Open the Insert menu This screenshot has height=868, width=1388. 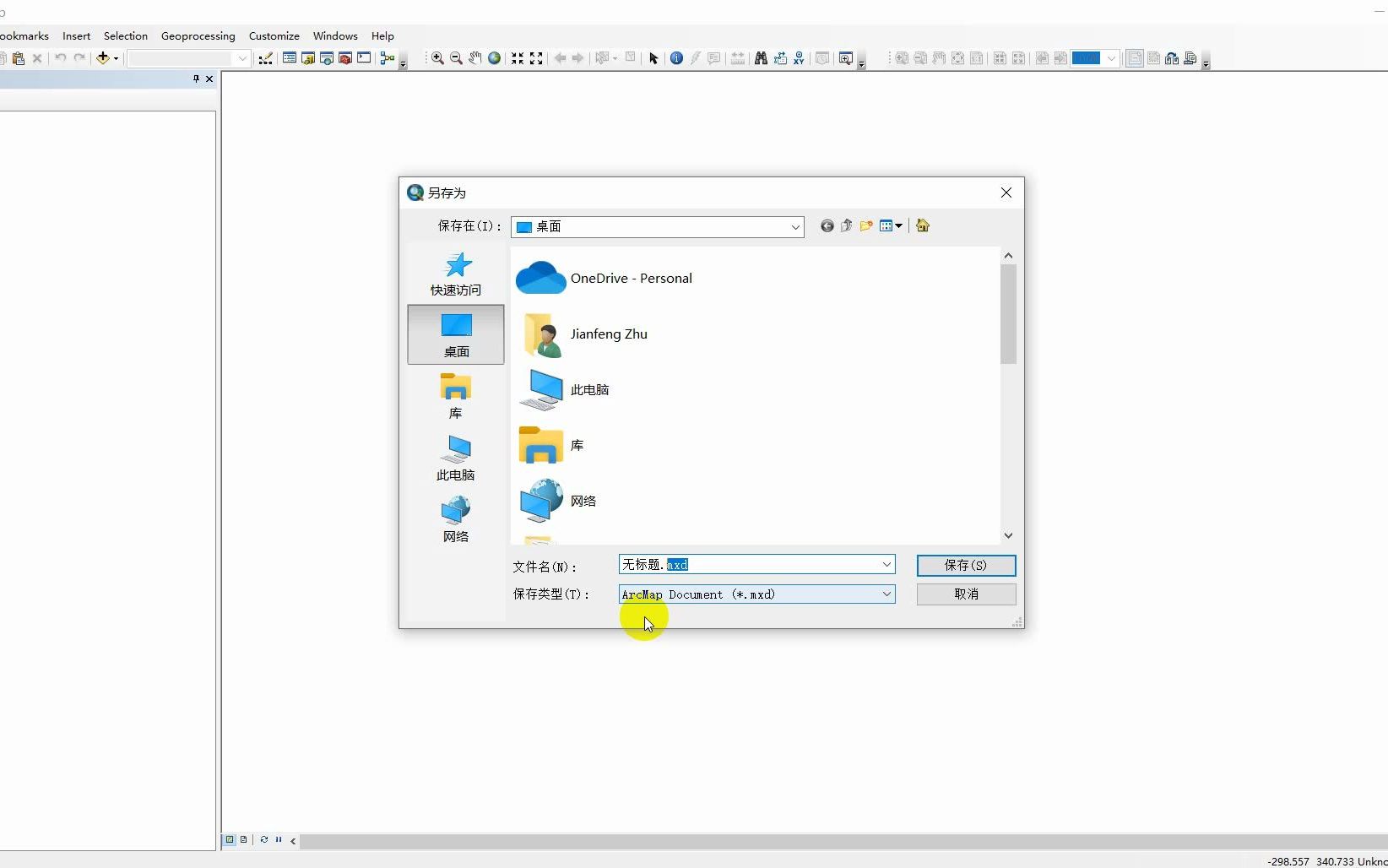[76, 36]
